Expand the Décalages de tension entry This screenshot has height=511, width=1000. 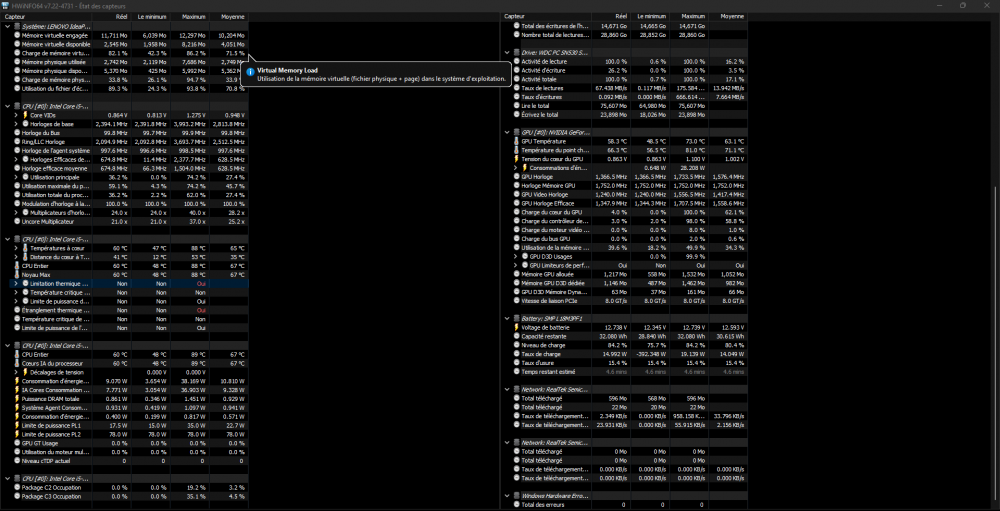(17, 372)
